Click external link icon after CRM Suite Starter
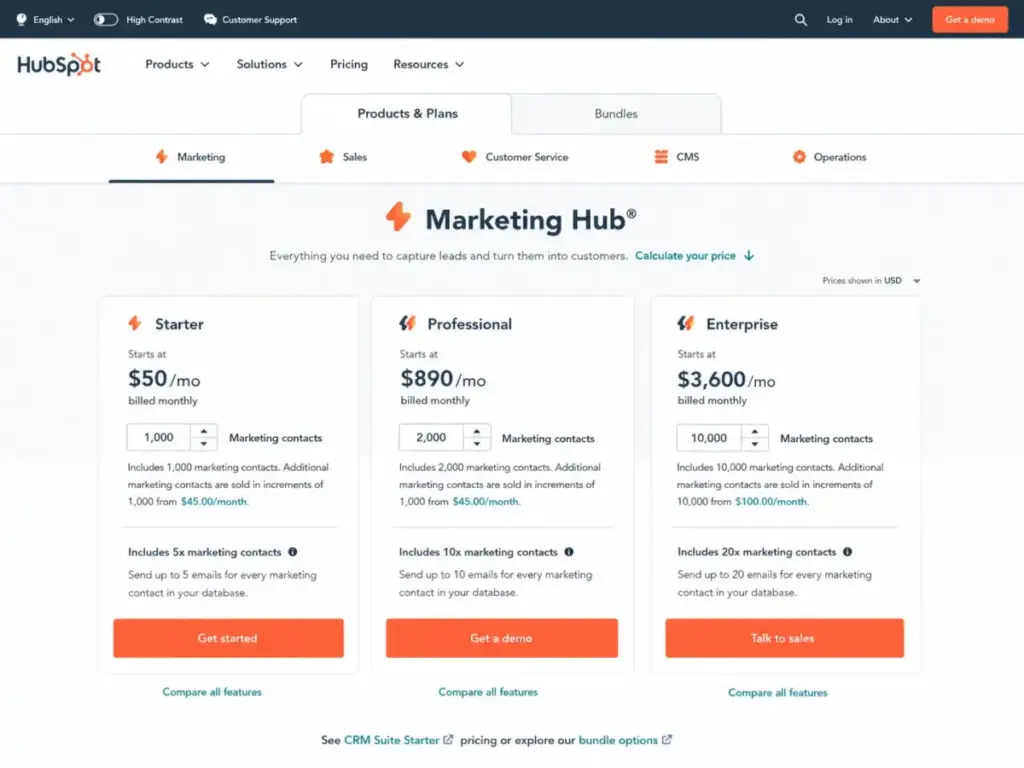1024x768 pixels. (448, 740)
